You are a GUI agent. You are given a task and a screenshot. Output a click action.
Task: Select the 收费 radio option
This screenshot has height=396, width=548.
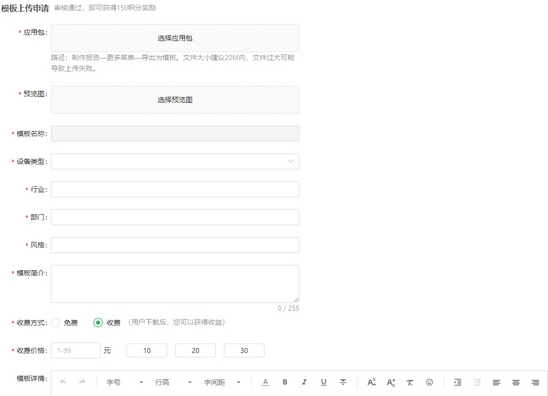(98, 323)
